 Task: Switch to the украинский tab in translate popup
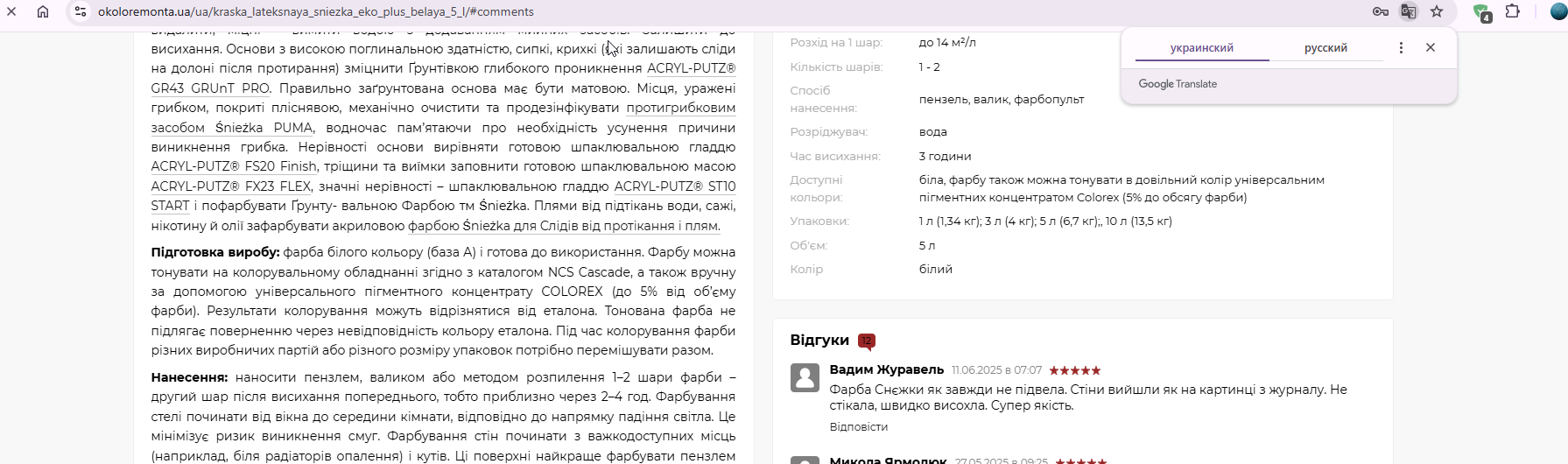[x=1202, y=48]
